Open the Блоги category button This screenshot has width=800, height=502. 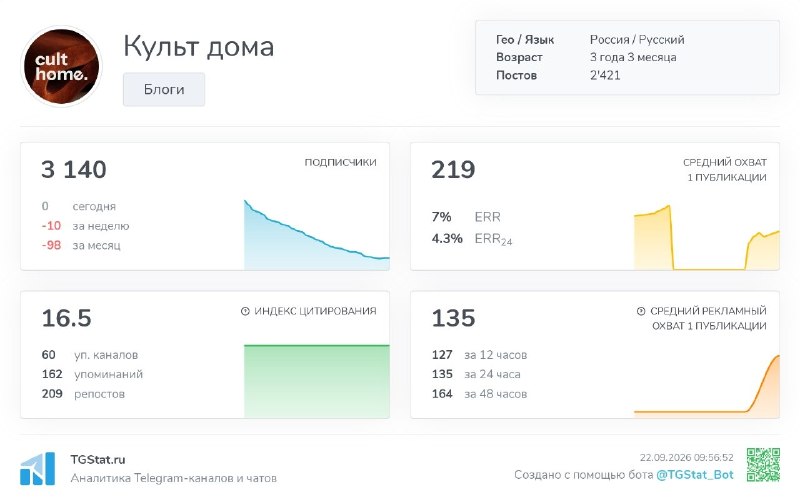[x=164, y=89]
